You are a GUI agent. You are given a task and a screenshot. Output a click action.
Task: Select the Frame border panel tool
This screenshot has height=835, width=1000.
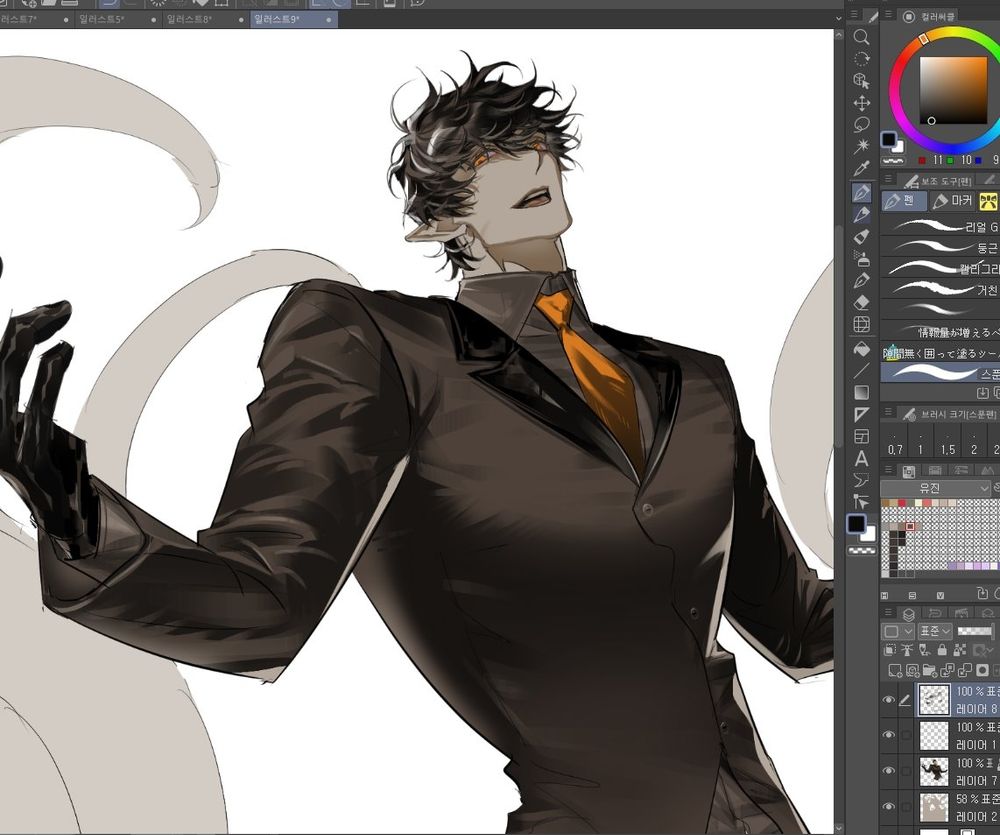(861, 437)
